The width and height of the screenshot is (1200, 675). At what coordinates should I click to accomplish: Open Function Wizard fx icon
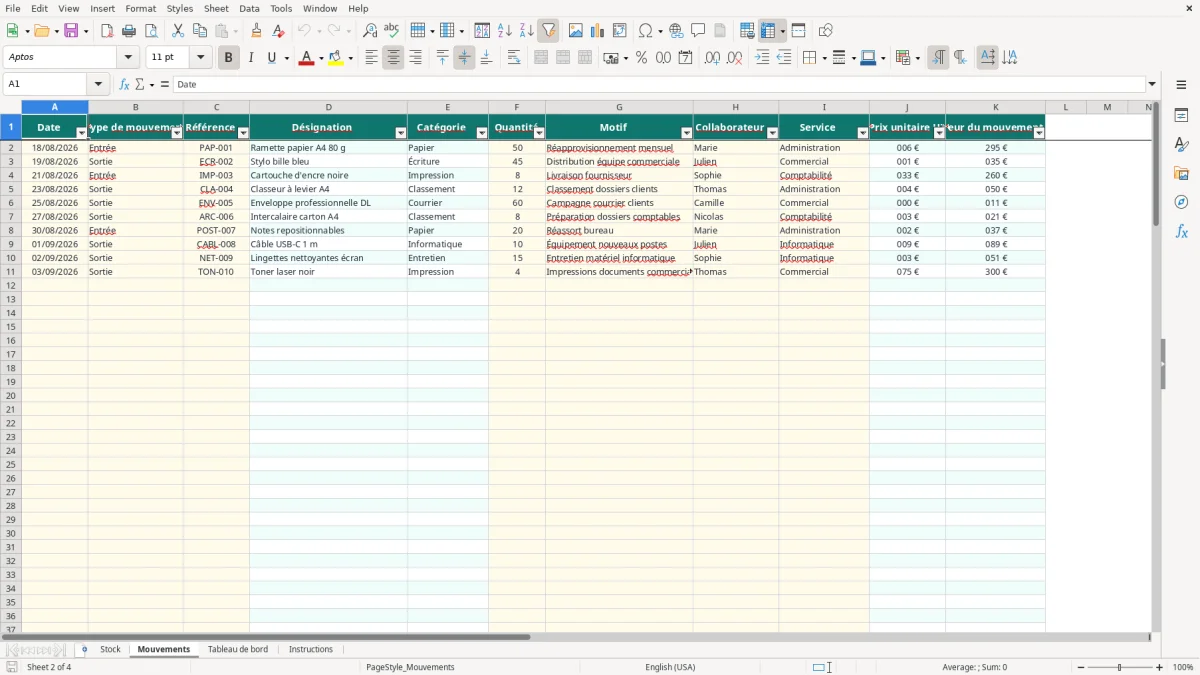click(x=124, y=84)
